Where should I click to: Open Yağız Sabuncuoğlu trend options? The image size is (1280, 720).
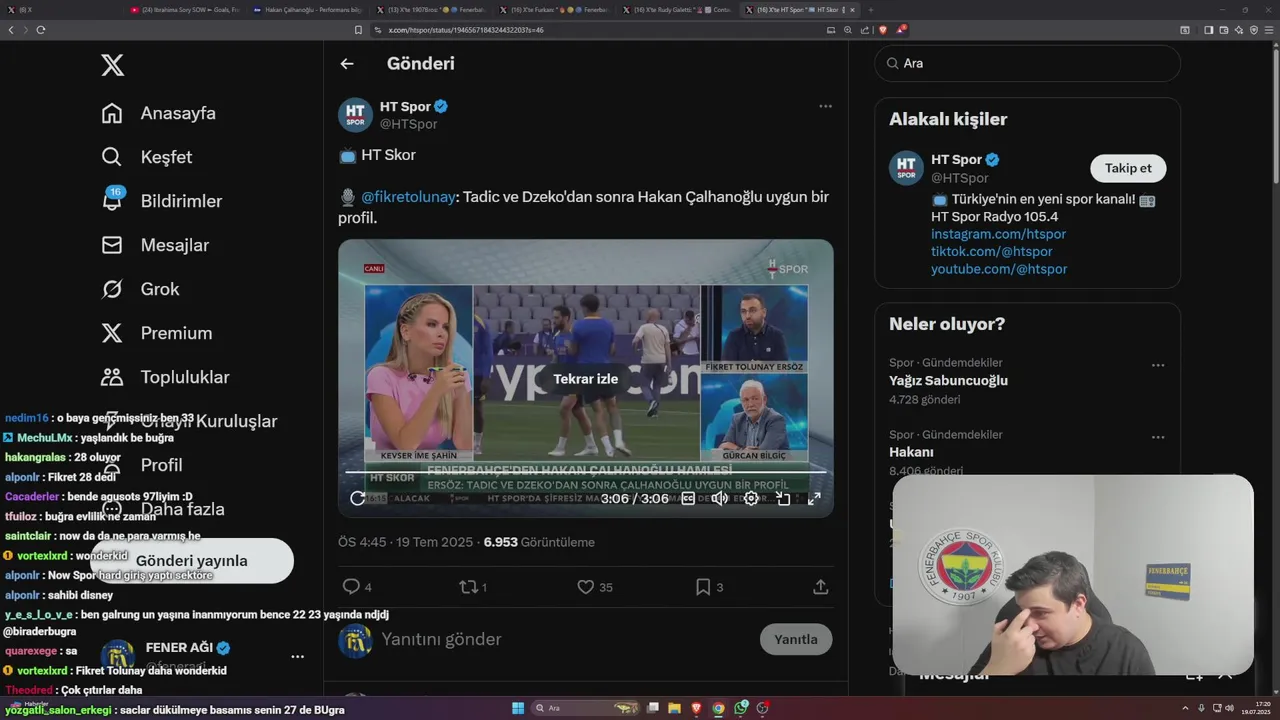point(1158,365)
